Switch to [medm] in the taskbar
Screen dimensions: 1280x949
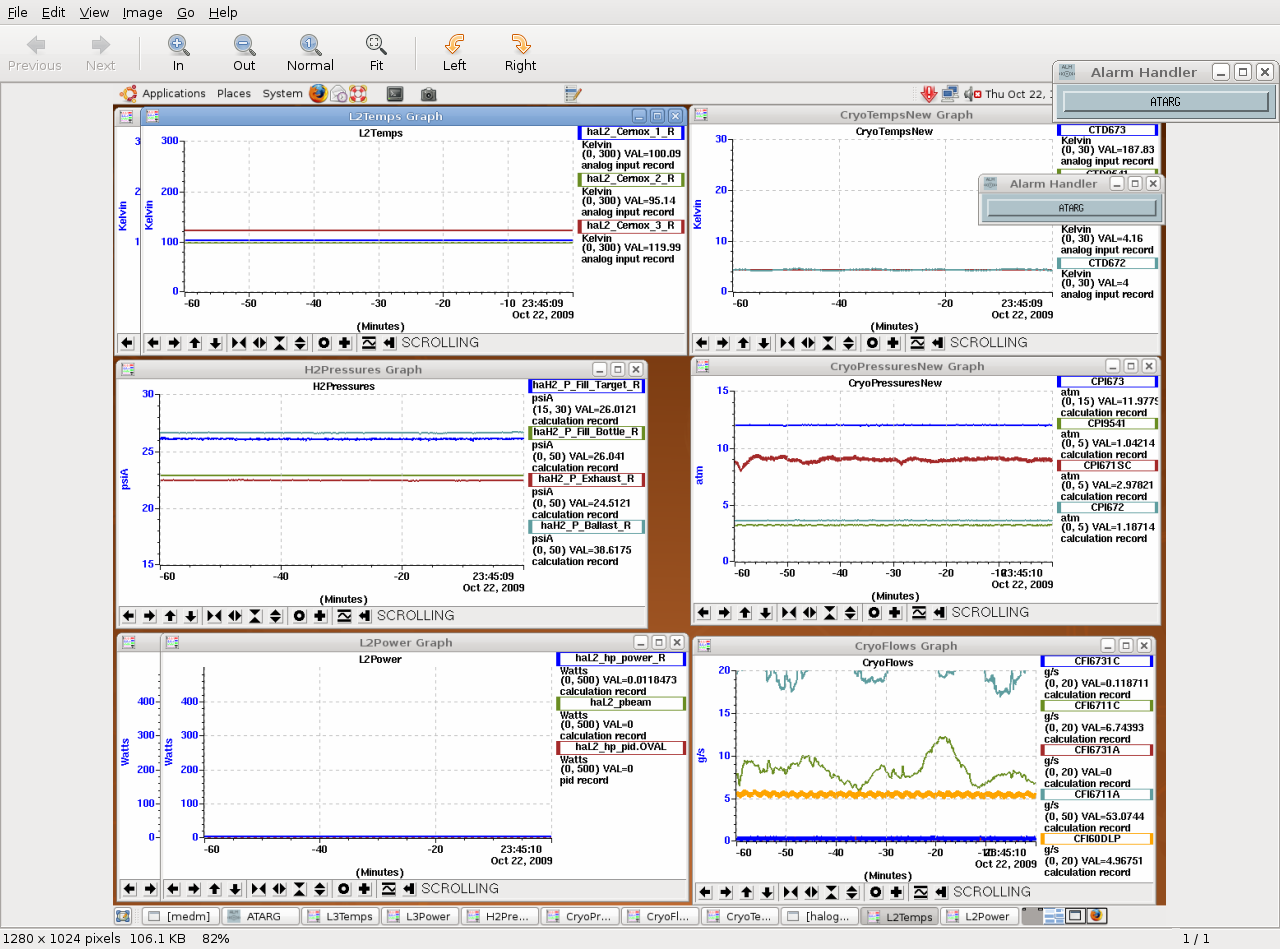pyautogui.click(x=179, y=916)
